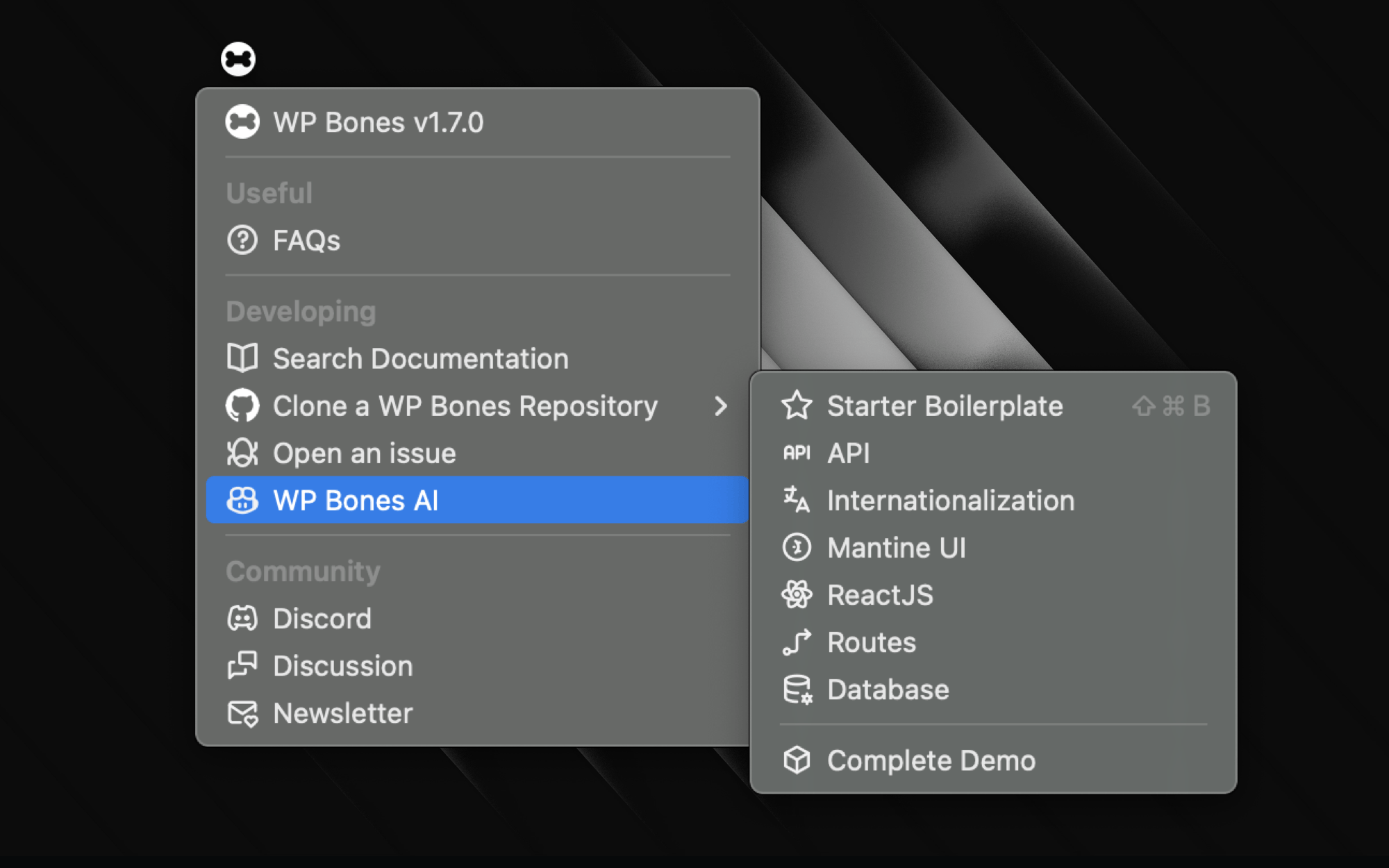Open the FAQs menu entry
1389x868 pixels.
(x=306, y=241)
